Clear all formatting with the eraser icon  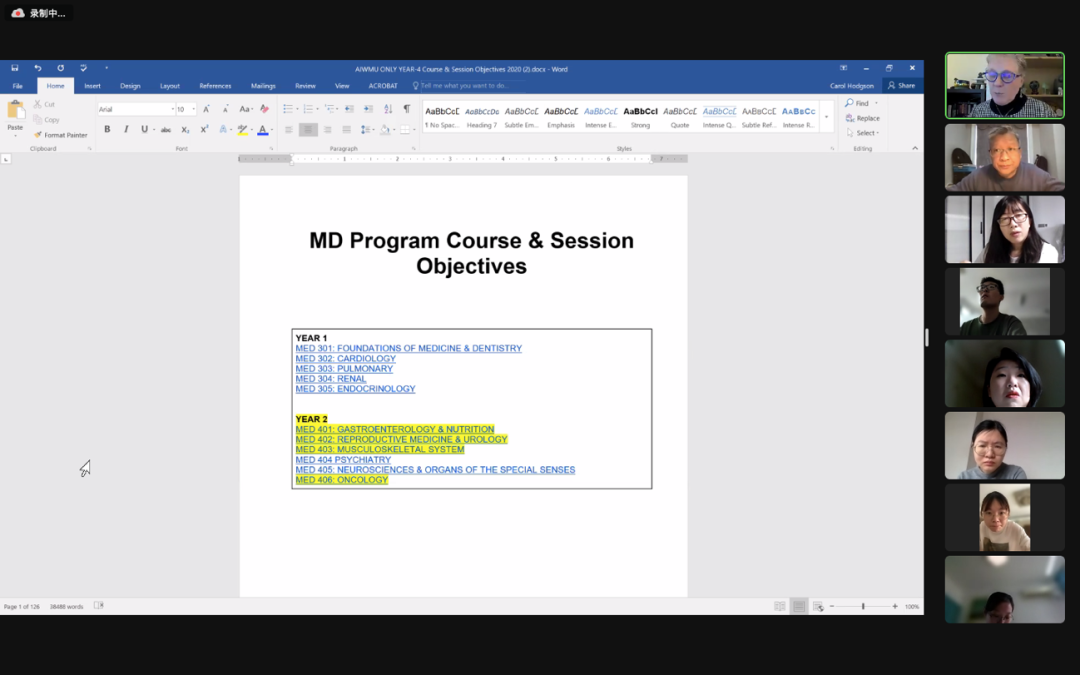264,109
